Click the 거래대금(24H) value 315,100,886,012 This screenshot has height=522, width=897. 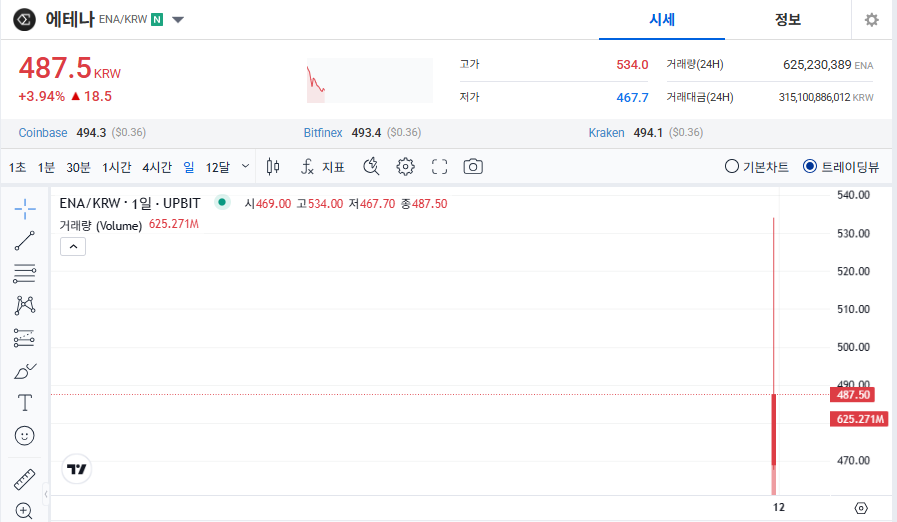814,97
